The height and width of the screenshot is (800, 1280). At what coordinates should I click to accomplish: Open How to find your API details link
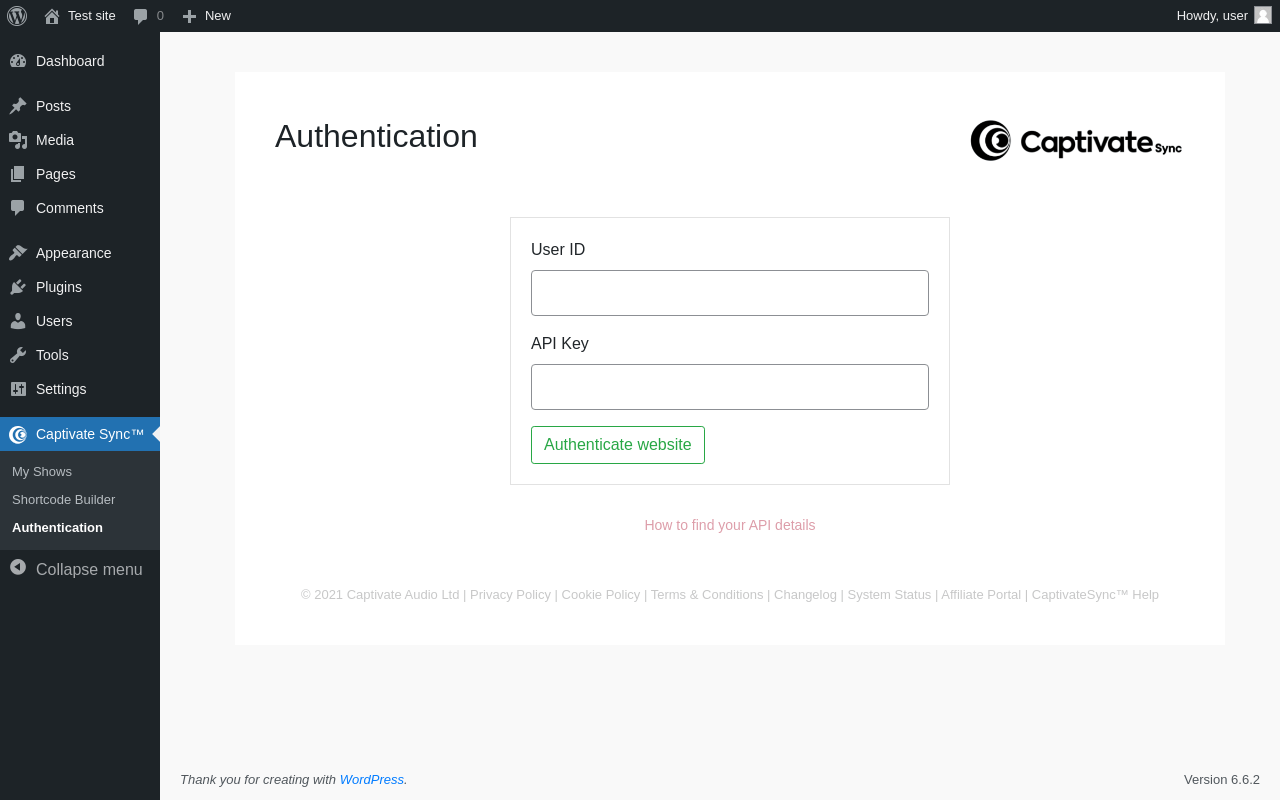pos(729,525)
